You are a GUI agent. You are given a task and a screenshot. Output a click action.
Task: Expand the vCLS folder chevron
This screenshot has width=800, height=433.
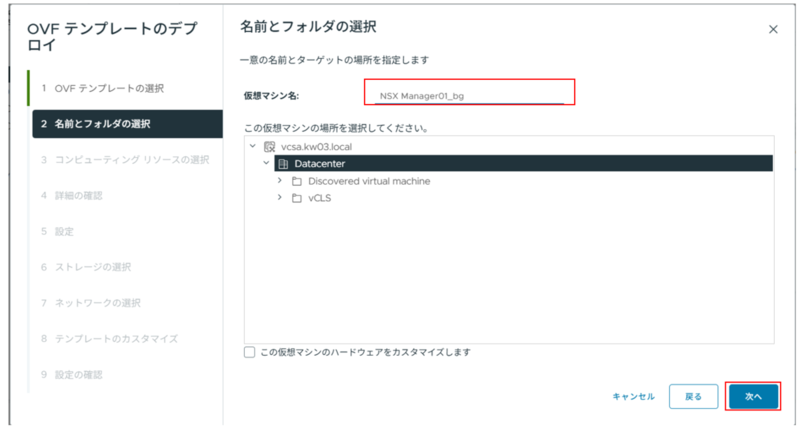click(280, 197)
